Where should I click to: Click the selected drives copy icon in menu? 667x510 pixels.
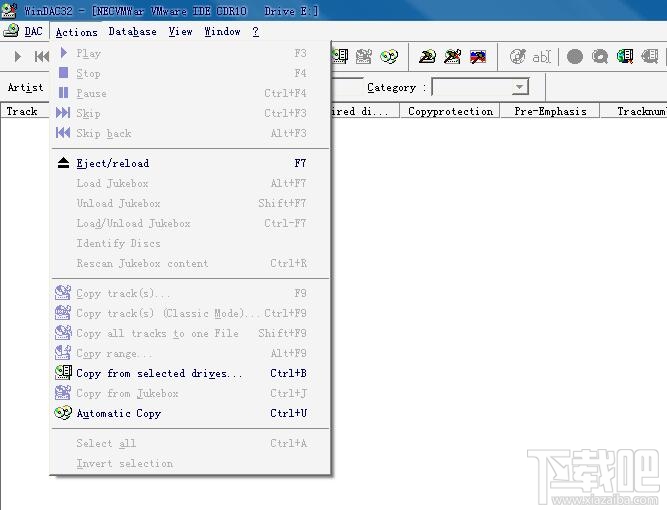click(x=63, y=373)
